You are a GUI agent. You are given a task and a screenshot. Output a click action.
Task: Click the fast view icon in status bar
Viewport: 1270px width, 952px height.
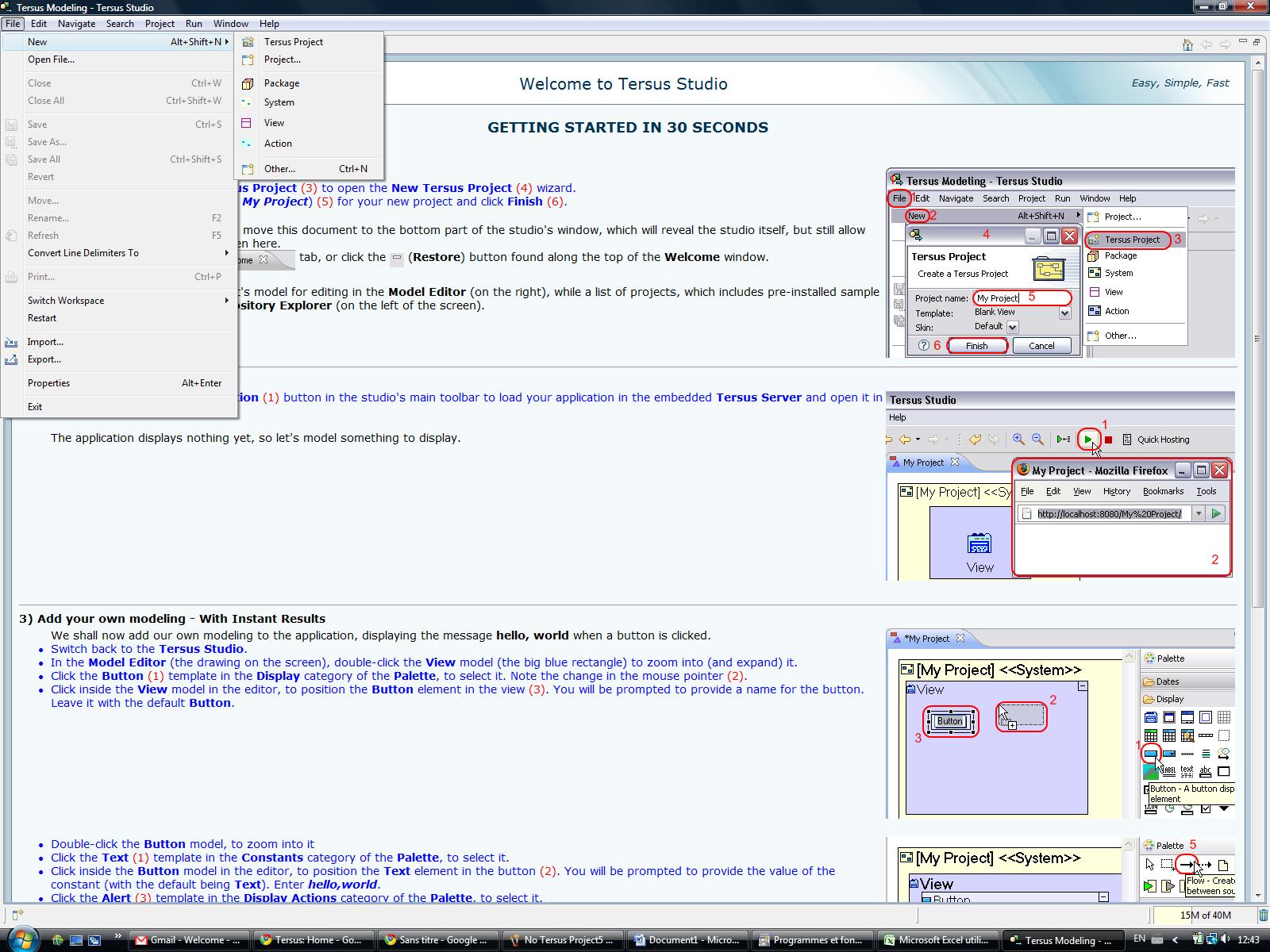17,915
